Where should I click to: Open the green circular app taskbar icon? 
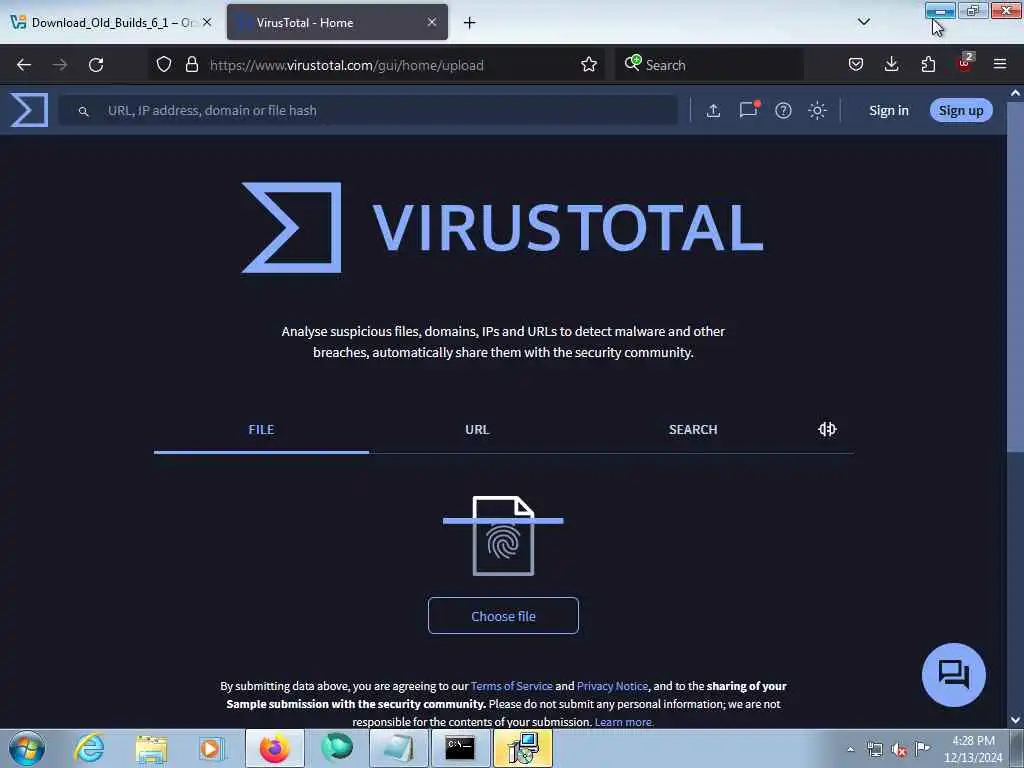(337, 748)
